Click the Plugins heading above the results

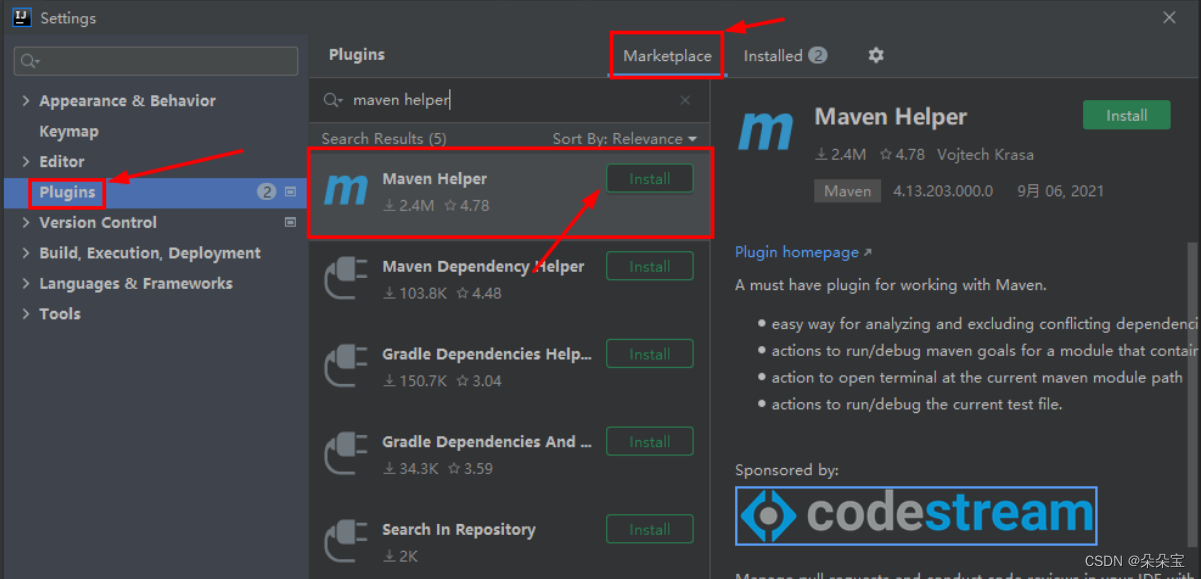click(x=357, y=55)
